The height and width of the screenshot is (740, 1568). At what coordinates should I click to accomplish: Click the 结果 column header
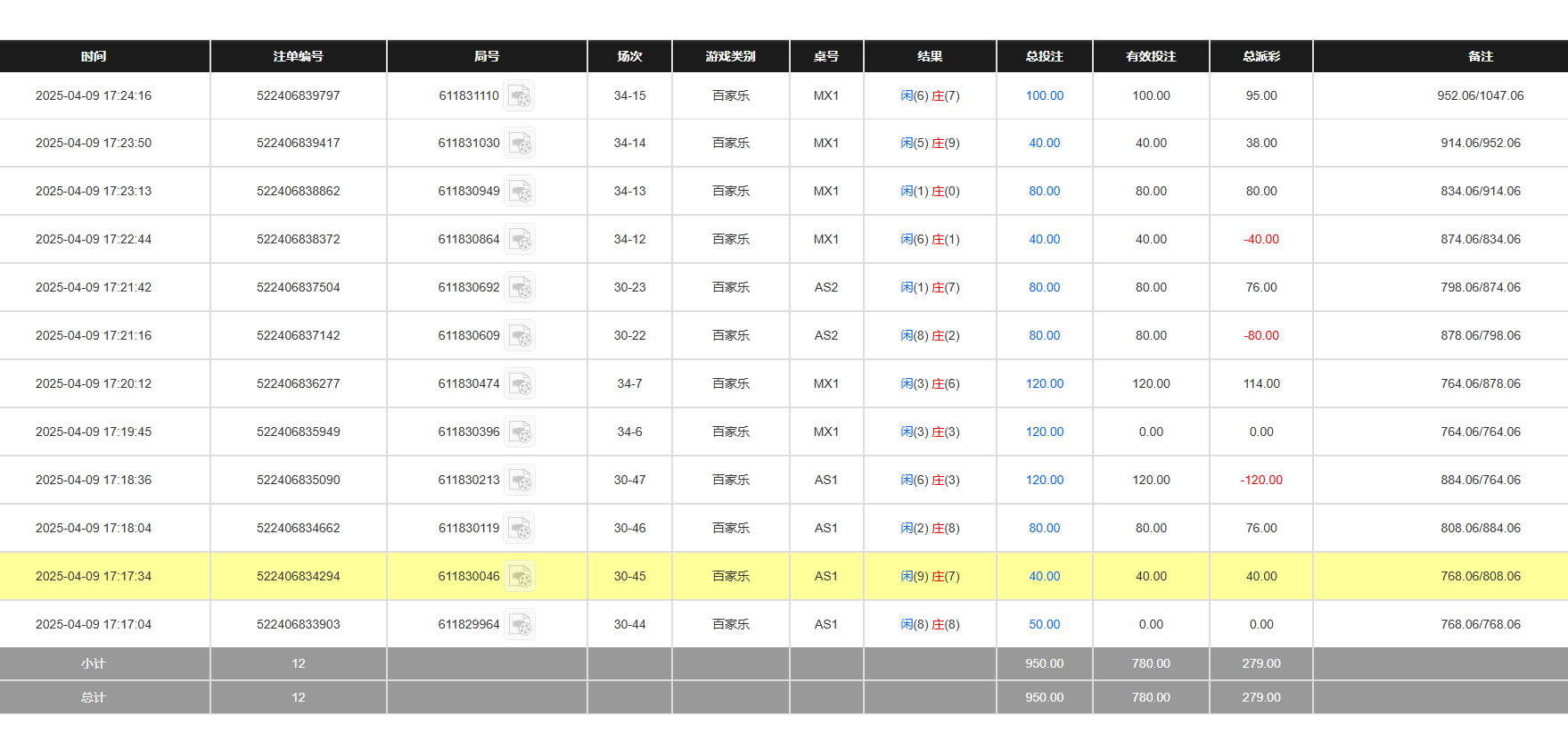pos(929,56)
